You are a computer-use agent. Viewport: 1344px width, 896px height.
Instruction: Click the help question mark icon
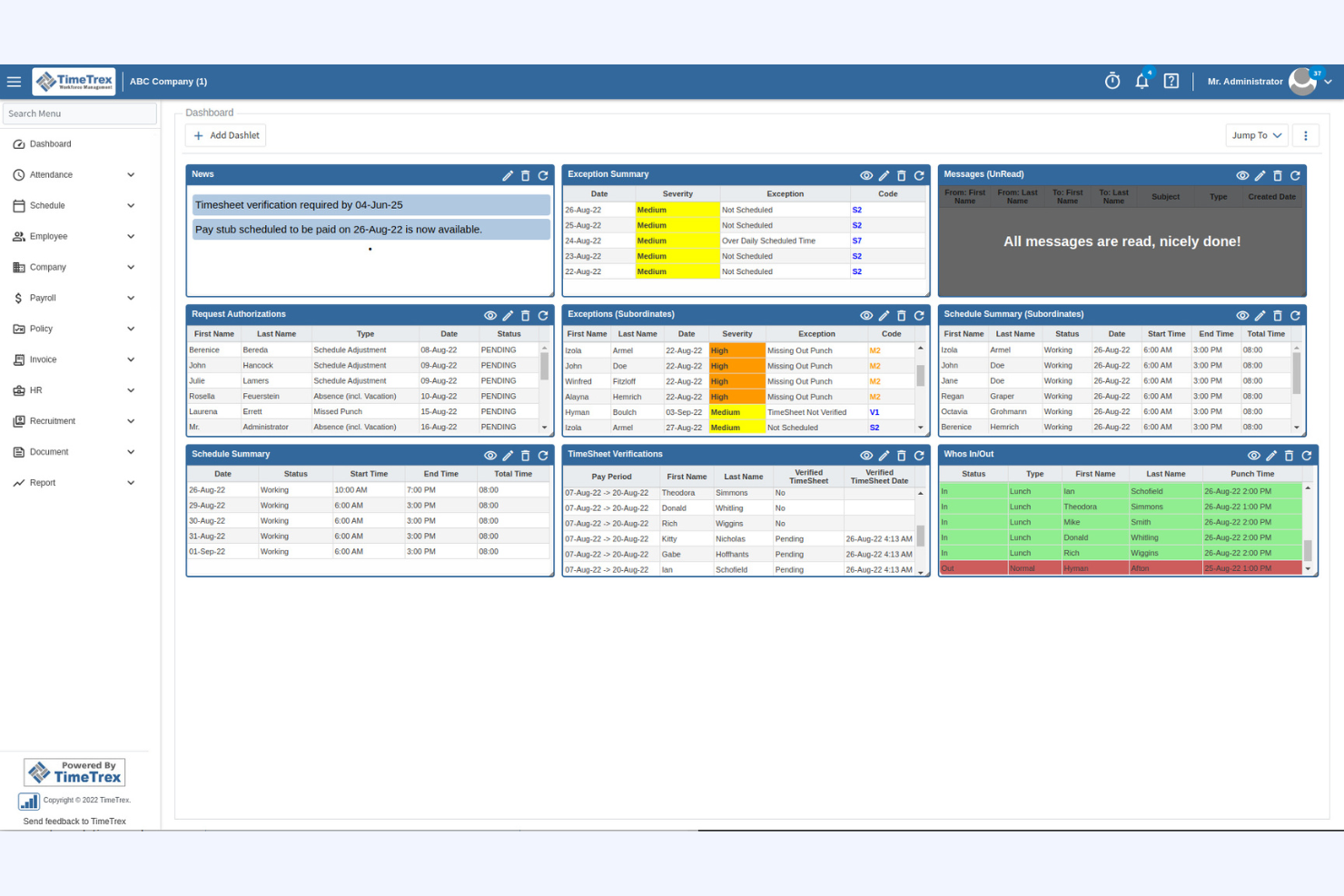pyautogui.click(x=1171, y=81)
